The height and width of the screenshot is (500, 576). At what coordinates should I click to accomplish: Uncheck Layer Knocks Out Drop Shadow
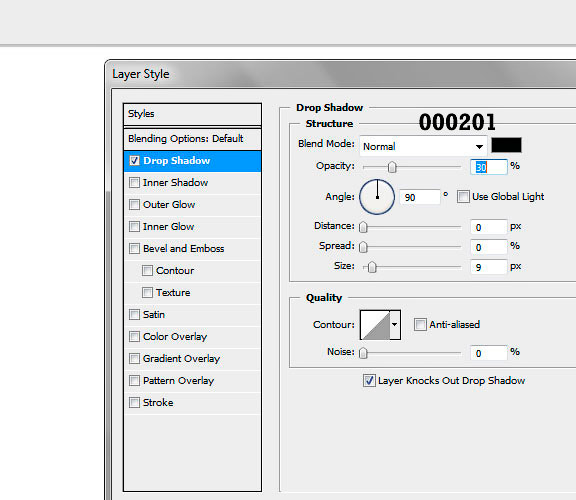pos(369,380)
